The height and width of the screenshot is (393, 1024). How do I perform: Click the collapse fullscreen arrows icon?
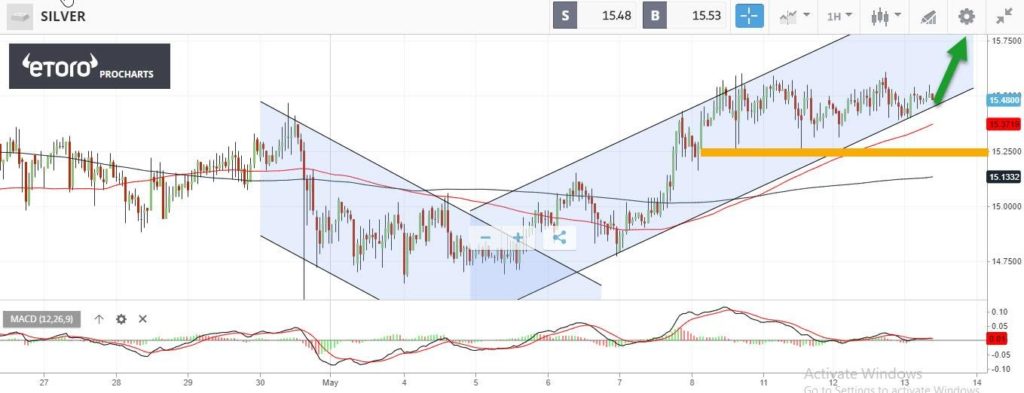pos(1004,17)
